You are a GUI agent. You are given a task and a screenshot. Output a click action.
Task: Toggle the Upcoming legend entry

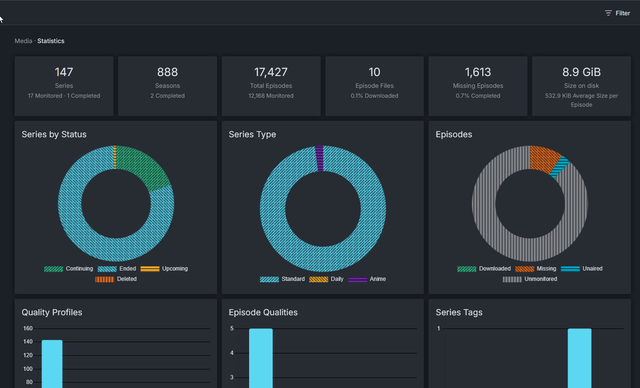click(x=164, y=268)
